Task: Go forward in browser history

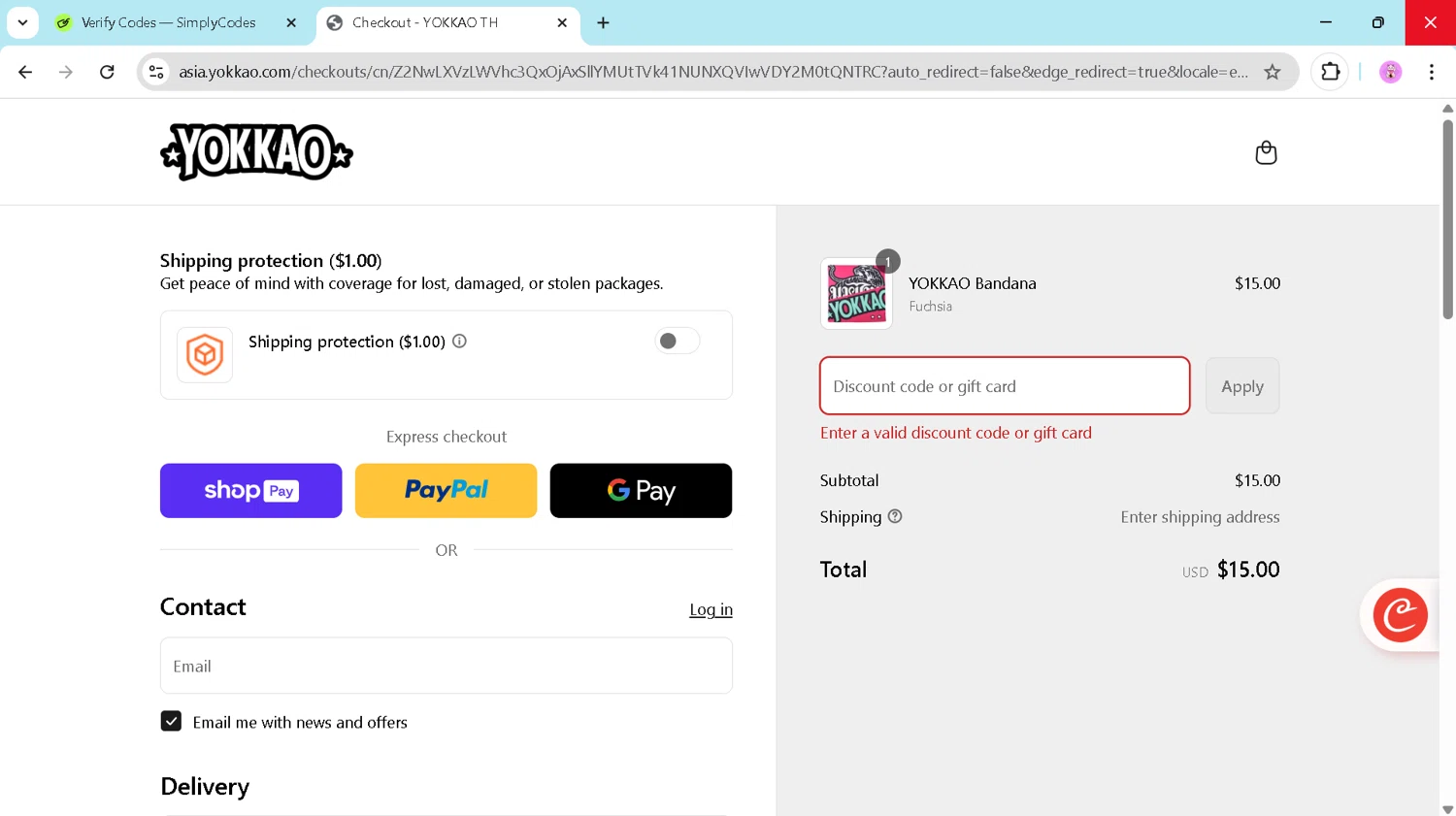Action: point(66,72)
